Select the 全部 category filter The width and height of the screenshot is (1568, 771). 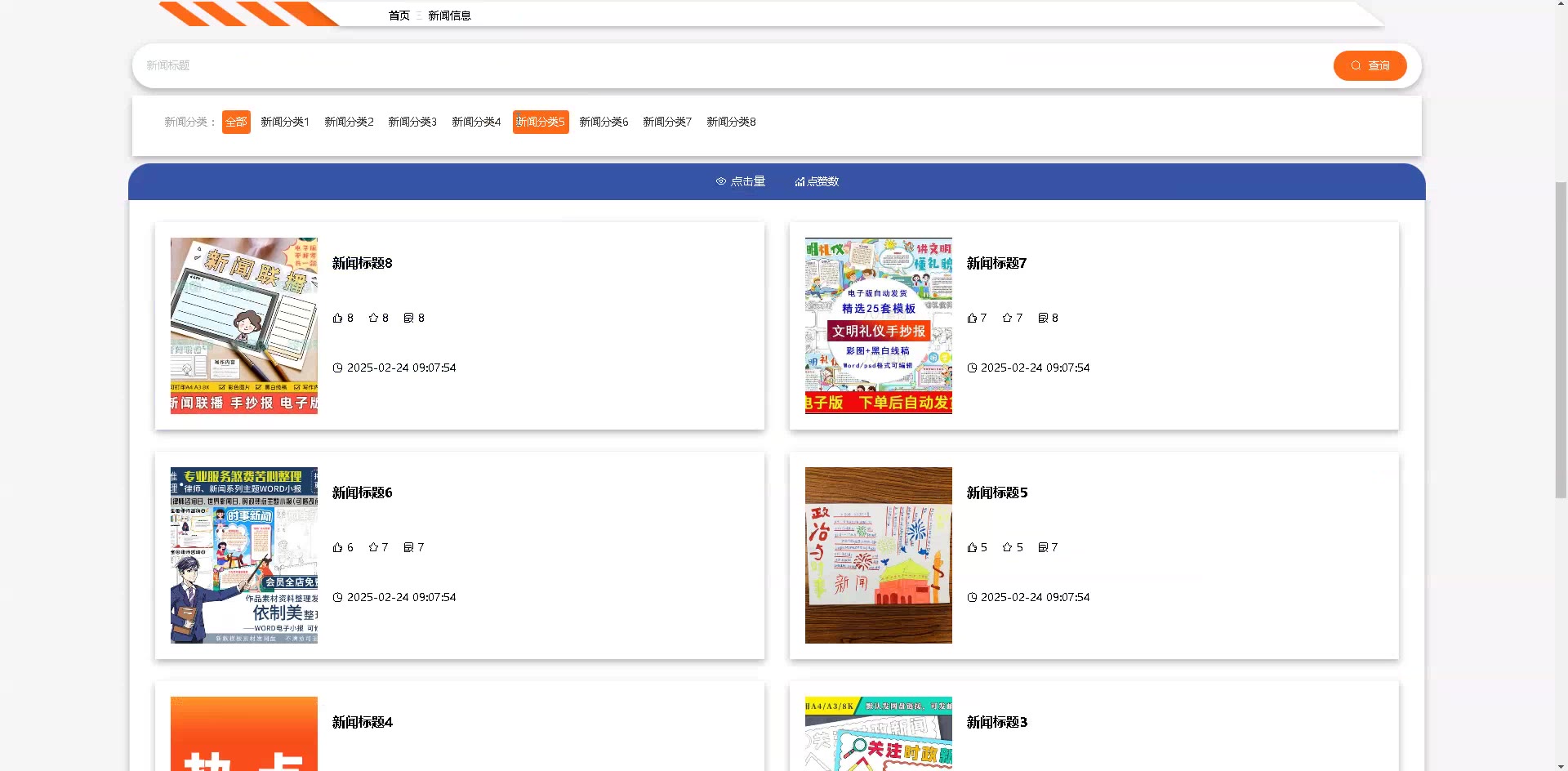click(236, 122)
